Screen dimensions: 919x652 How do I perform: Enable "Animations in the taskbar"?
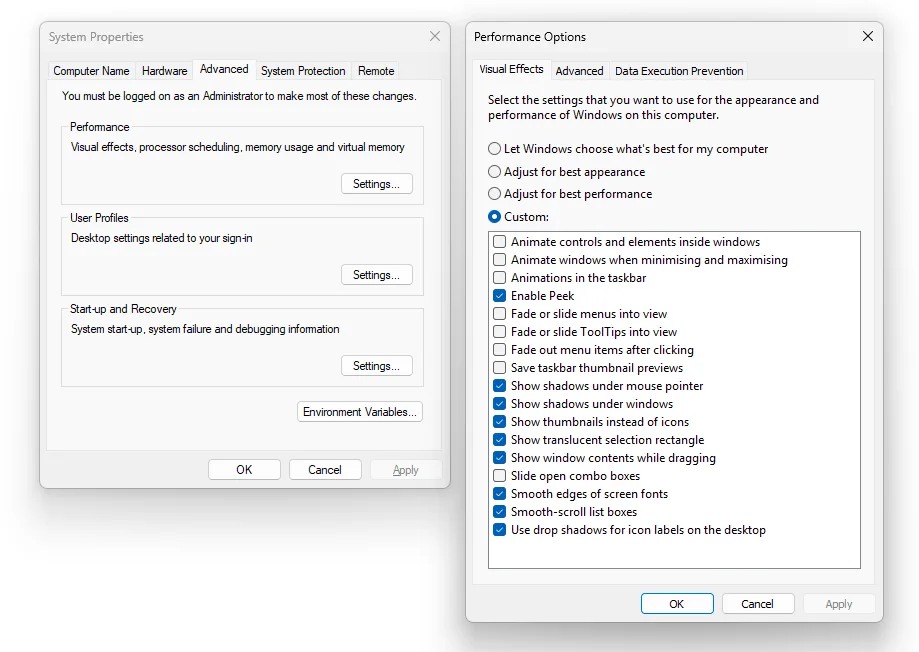pyautogui.click(x=499, y=278)
